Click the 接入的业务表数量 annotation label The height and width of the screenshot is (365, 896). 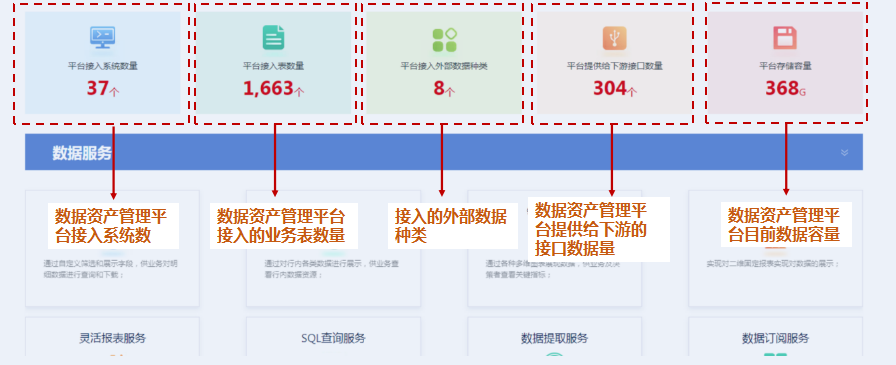pyautogui.click(x=281, y=235)
